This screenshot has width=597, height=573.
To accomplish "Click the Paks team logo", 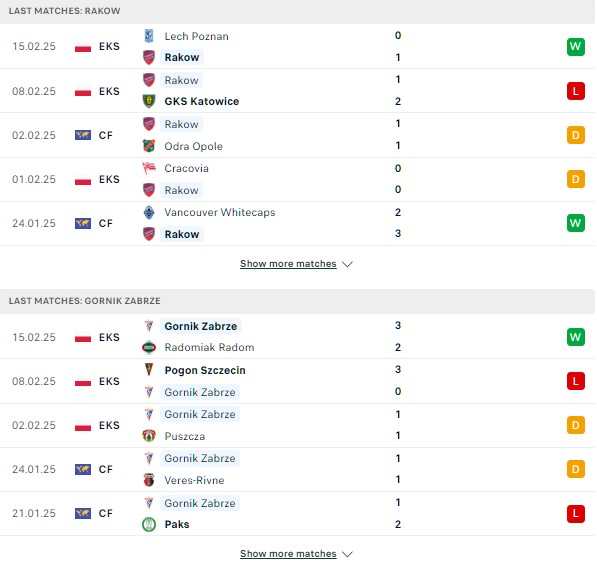I will [149, 524].
